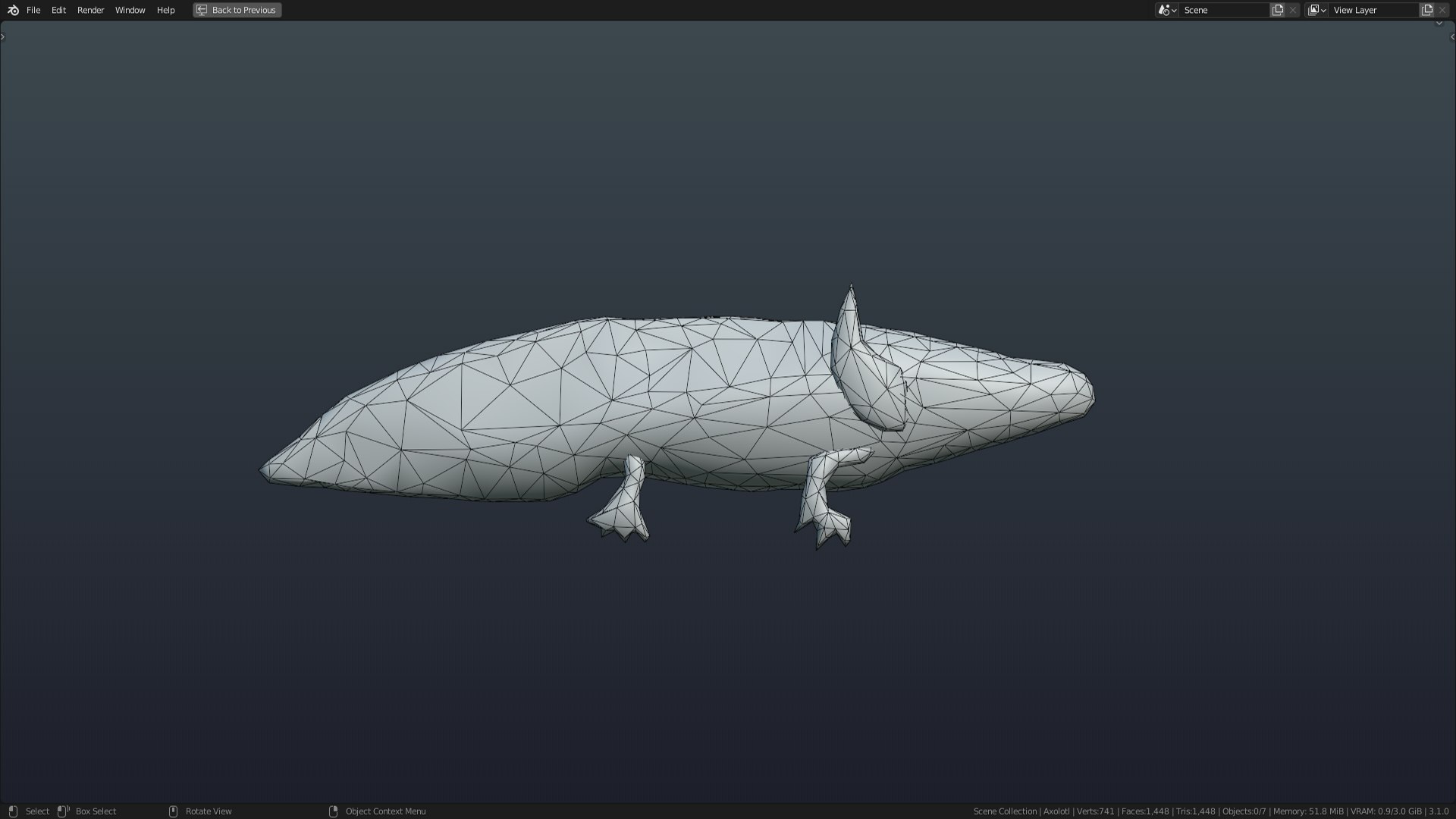Image resolution: width=1456 pixels, height=819 pixels.
Task: Open the Help menu
Action: pyautogui.click(x=165, y=10)
